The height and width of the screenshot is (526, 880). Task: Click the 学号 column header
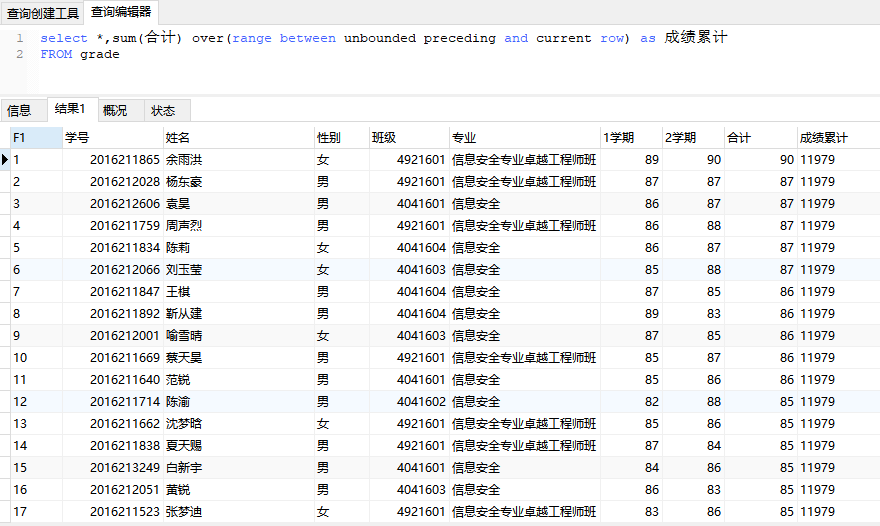coord(113,138)
